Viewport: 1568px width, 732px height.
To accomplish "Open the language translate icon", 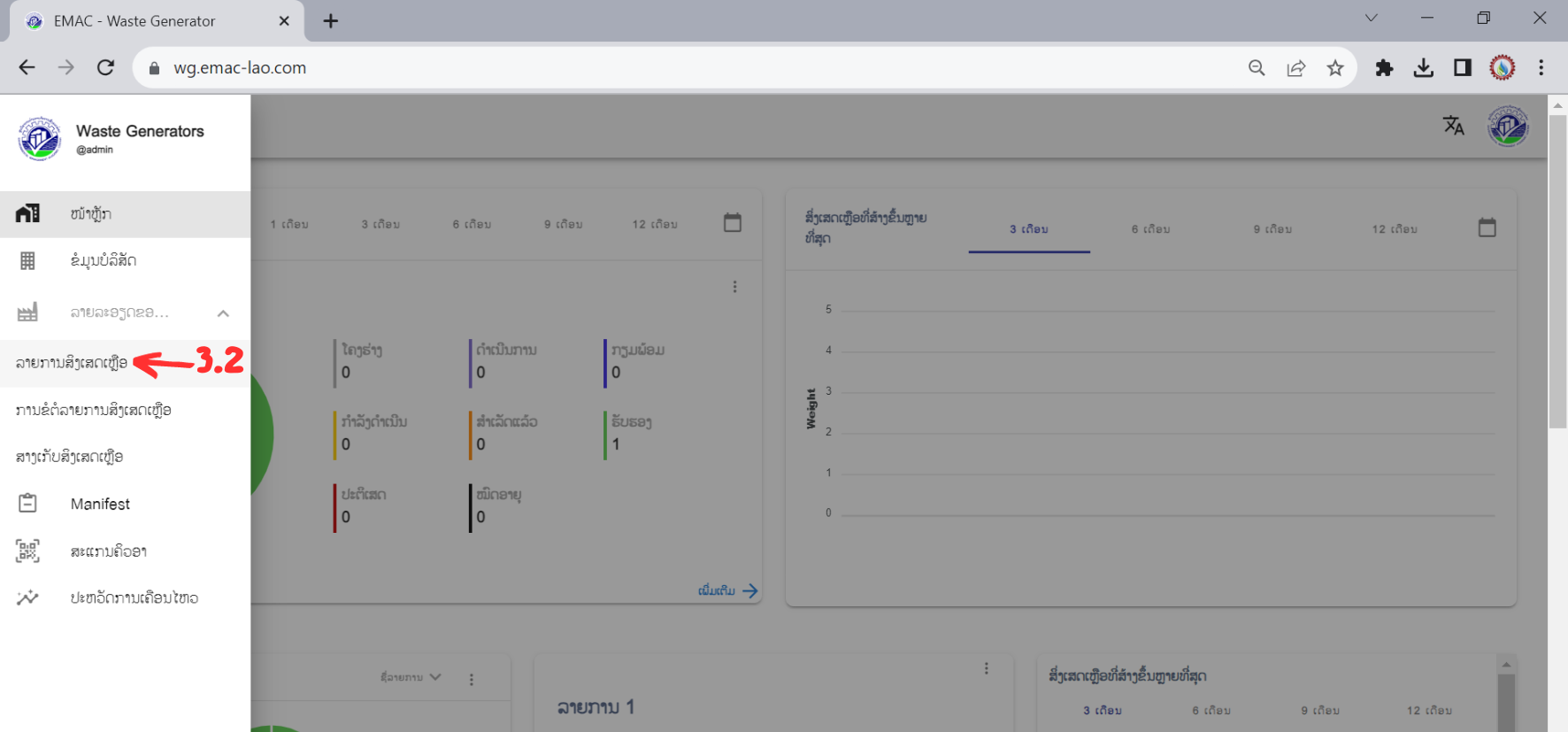I will (x=1453, y=126).
